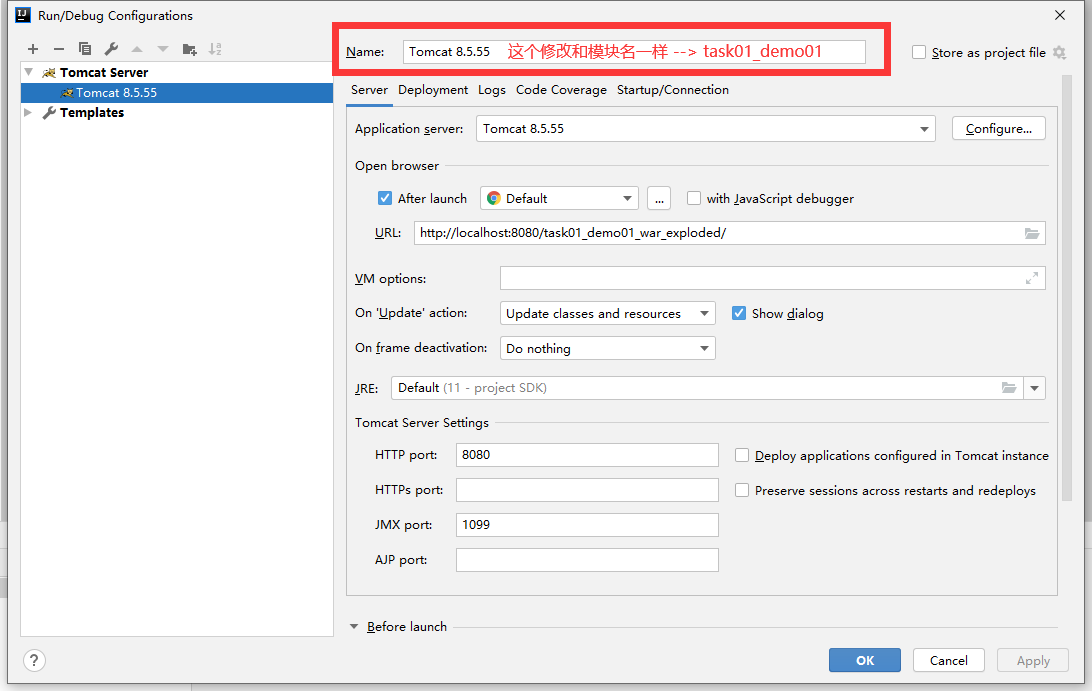
Task: Add a new configuration with plus icon
Action: pos(33,49)
